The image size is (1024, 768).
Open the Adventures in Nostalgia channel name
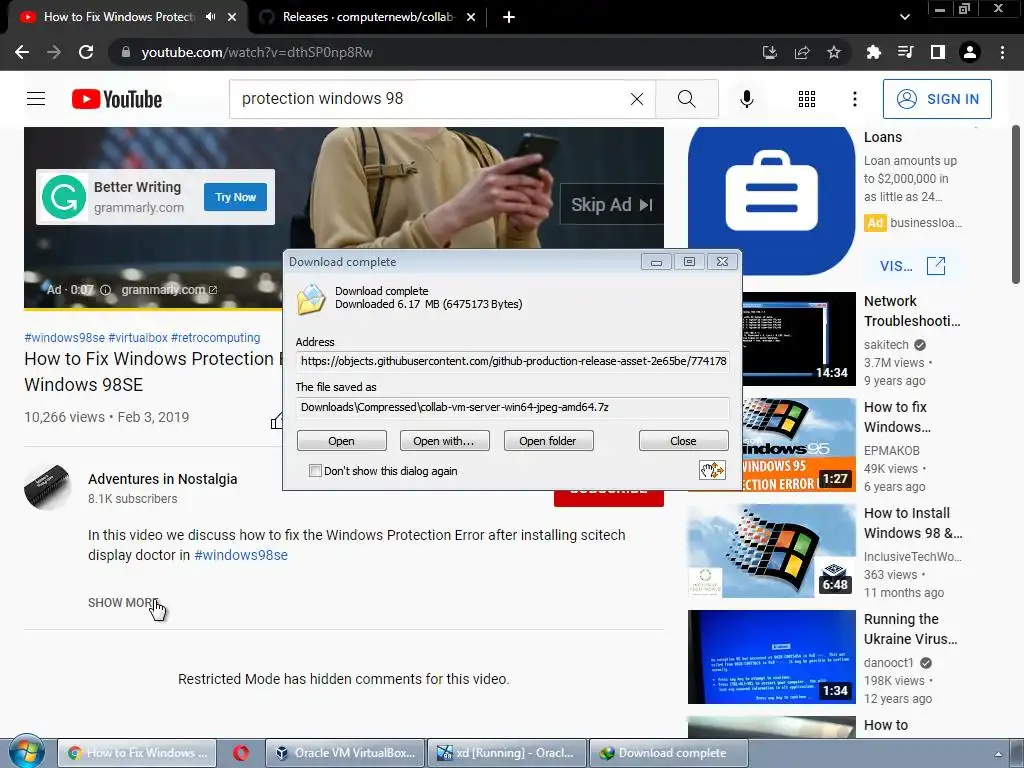pos(163,479)
